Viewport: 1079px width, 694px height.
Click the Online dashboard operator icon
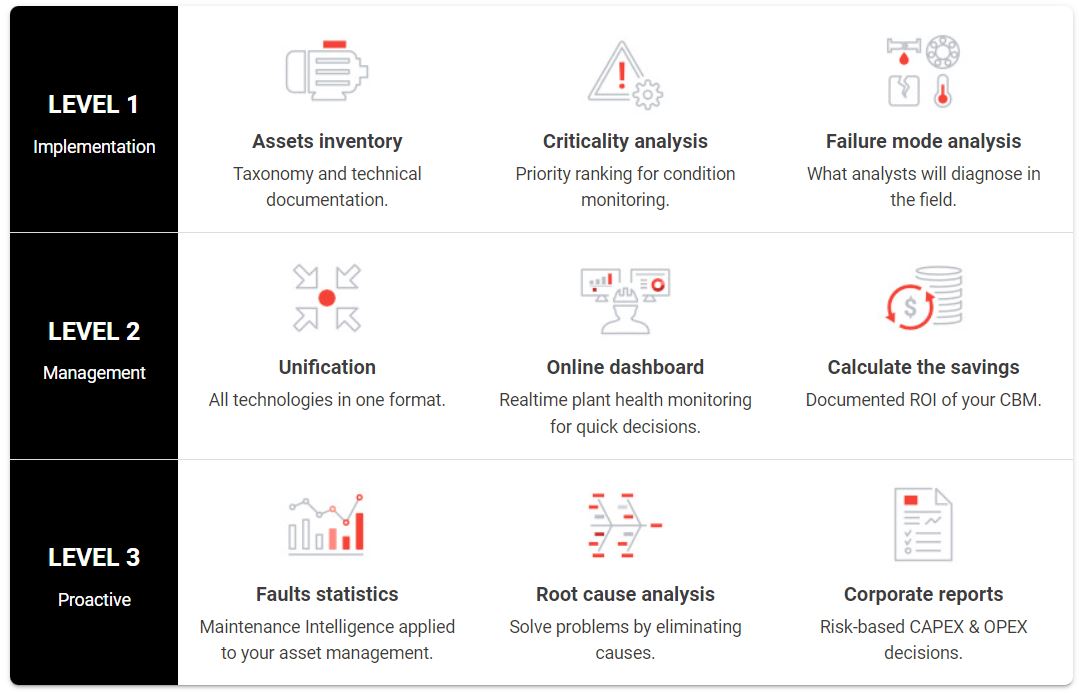pyautogui.click(x=625, y=301)
